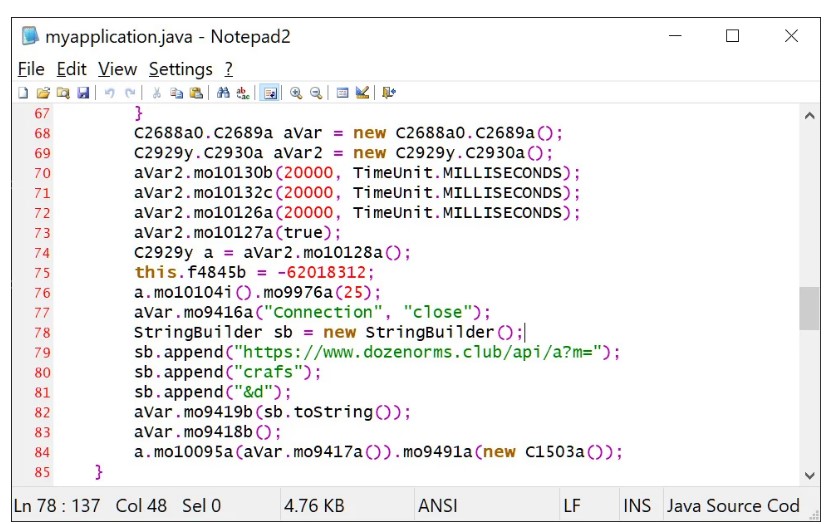Create a new document with the New icon
The height and width of the screenshot is (524, 826).
click(x=23, y=93)
